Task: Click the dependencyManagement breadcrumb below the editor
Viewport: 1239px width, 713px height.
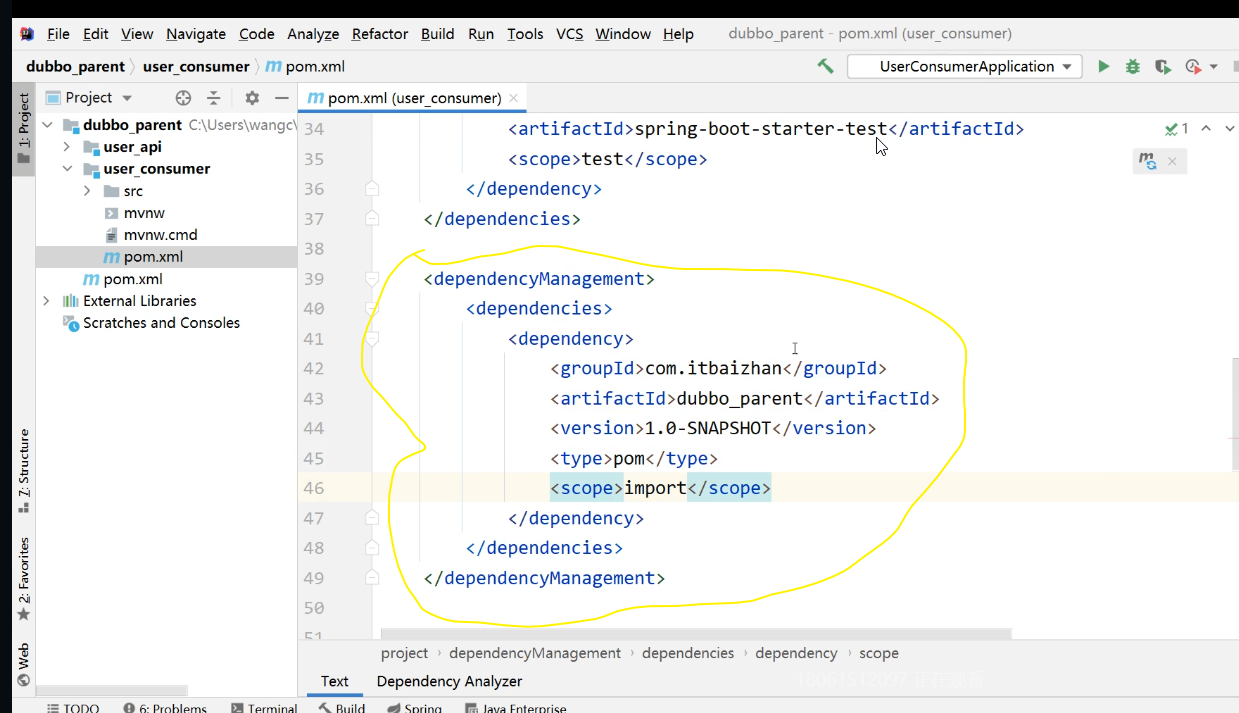Action: pos(535,653)
